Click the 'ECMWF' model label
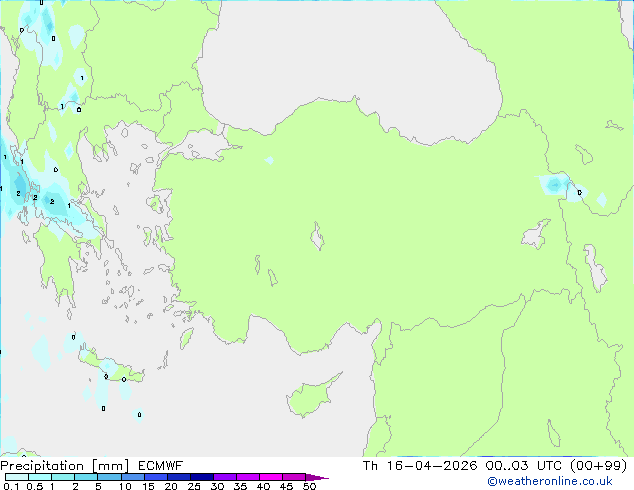Screen dimensions: 634x490 click(161, 466)
